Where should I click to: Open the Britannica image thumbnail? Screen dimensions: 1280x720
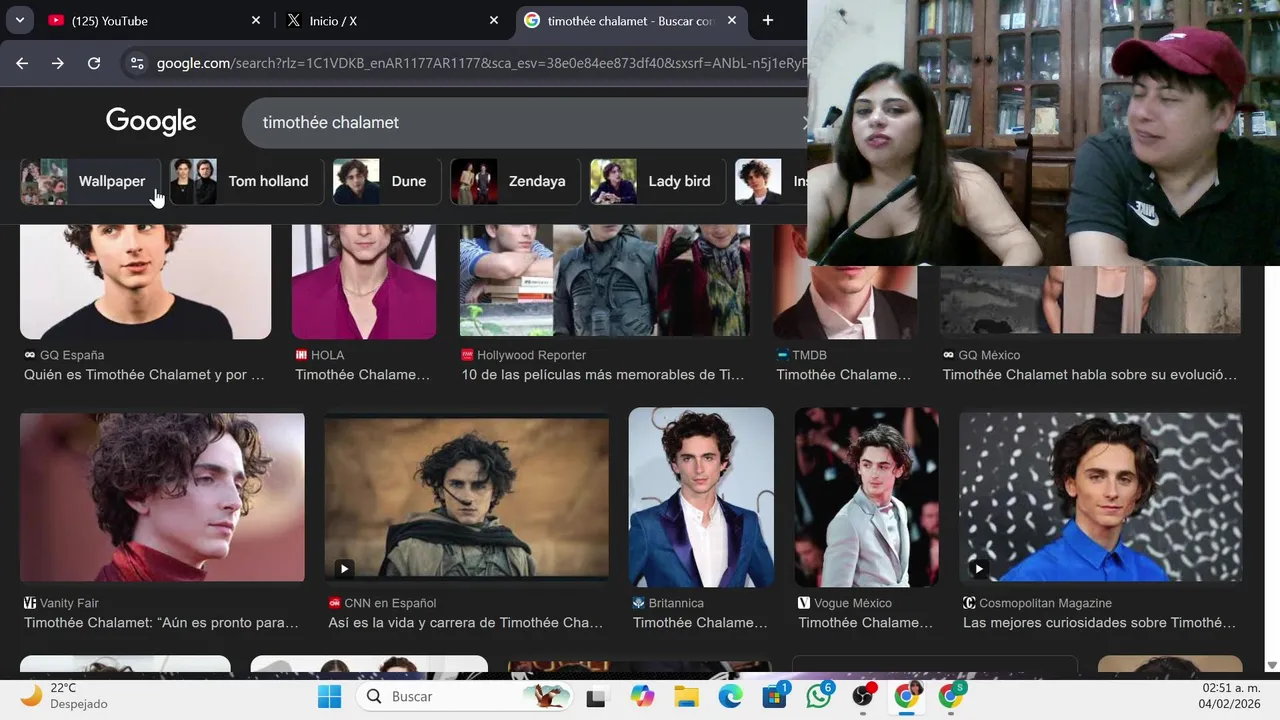pos(701,497)
